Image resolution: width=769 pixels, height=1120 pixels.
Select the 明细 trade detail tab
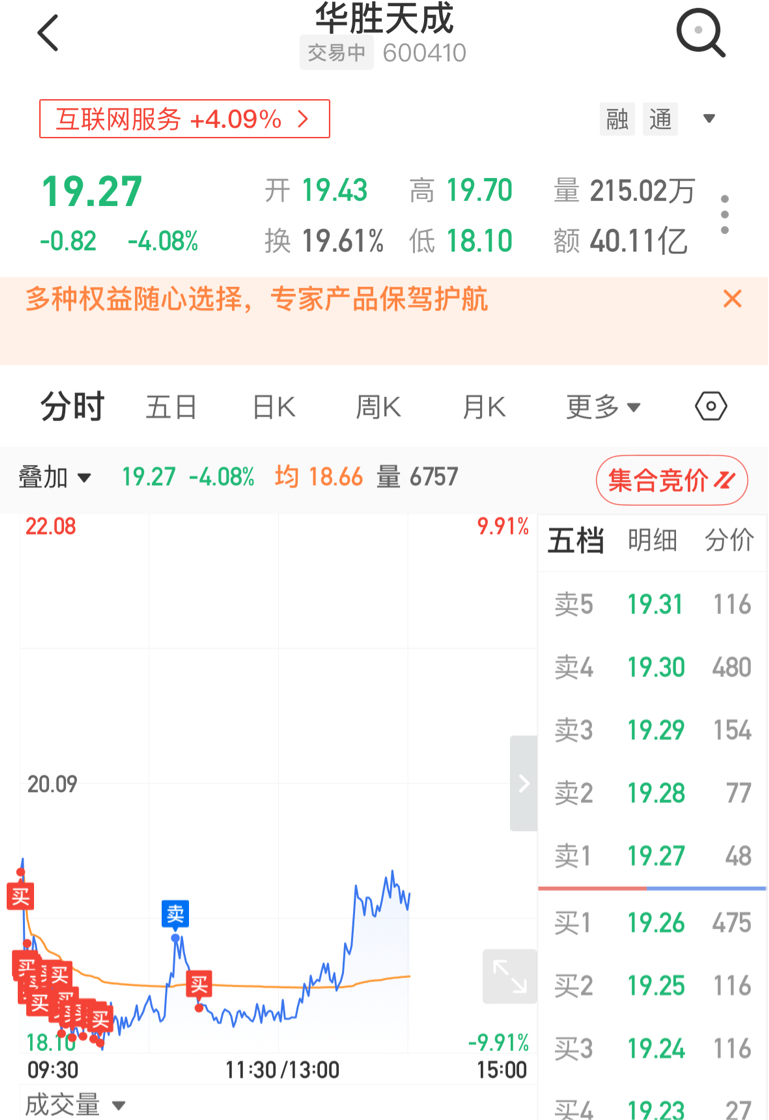point(653,541)
